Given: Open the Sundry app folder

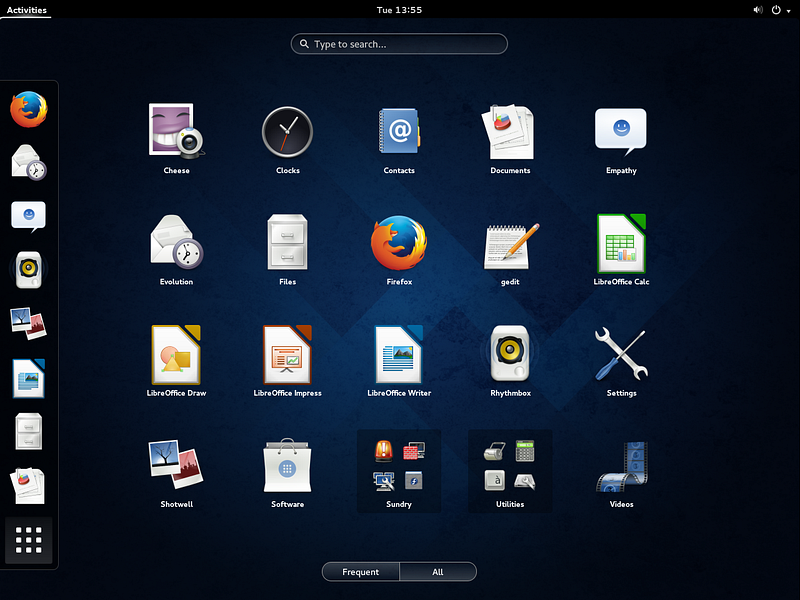Looking at the screenshot, I should coord(399,472).
